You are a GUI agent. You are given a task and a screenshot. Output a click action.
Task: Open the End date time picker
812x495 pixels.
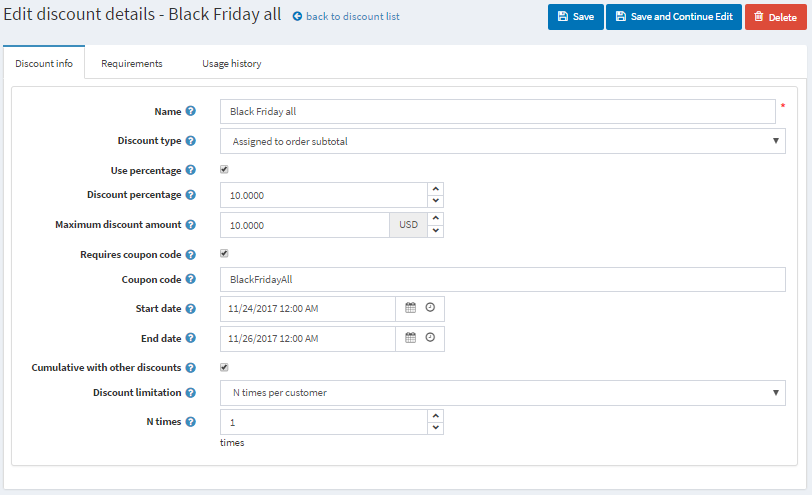(x=430, y=338)
